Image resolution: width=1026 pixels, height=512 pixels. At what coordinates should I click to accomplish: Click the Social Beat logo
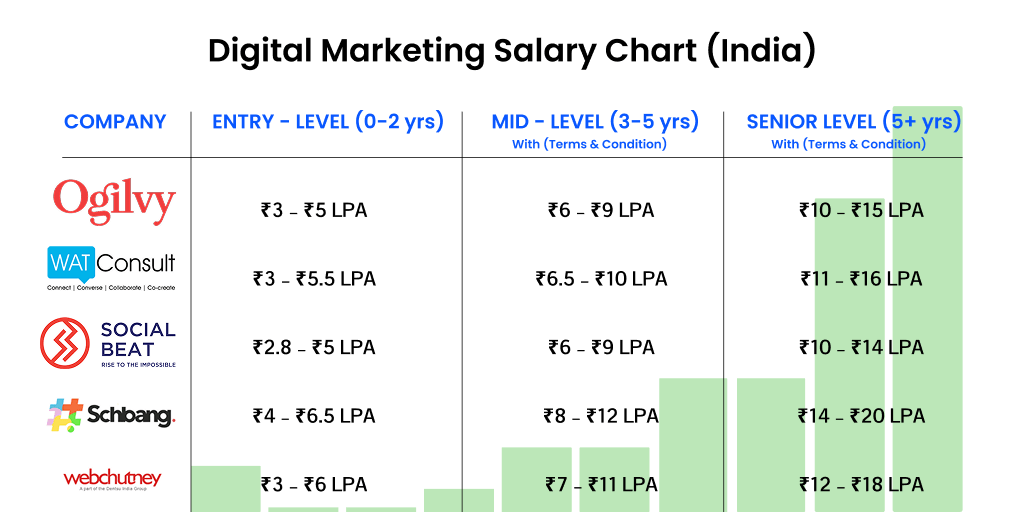pos(108,343)
